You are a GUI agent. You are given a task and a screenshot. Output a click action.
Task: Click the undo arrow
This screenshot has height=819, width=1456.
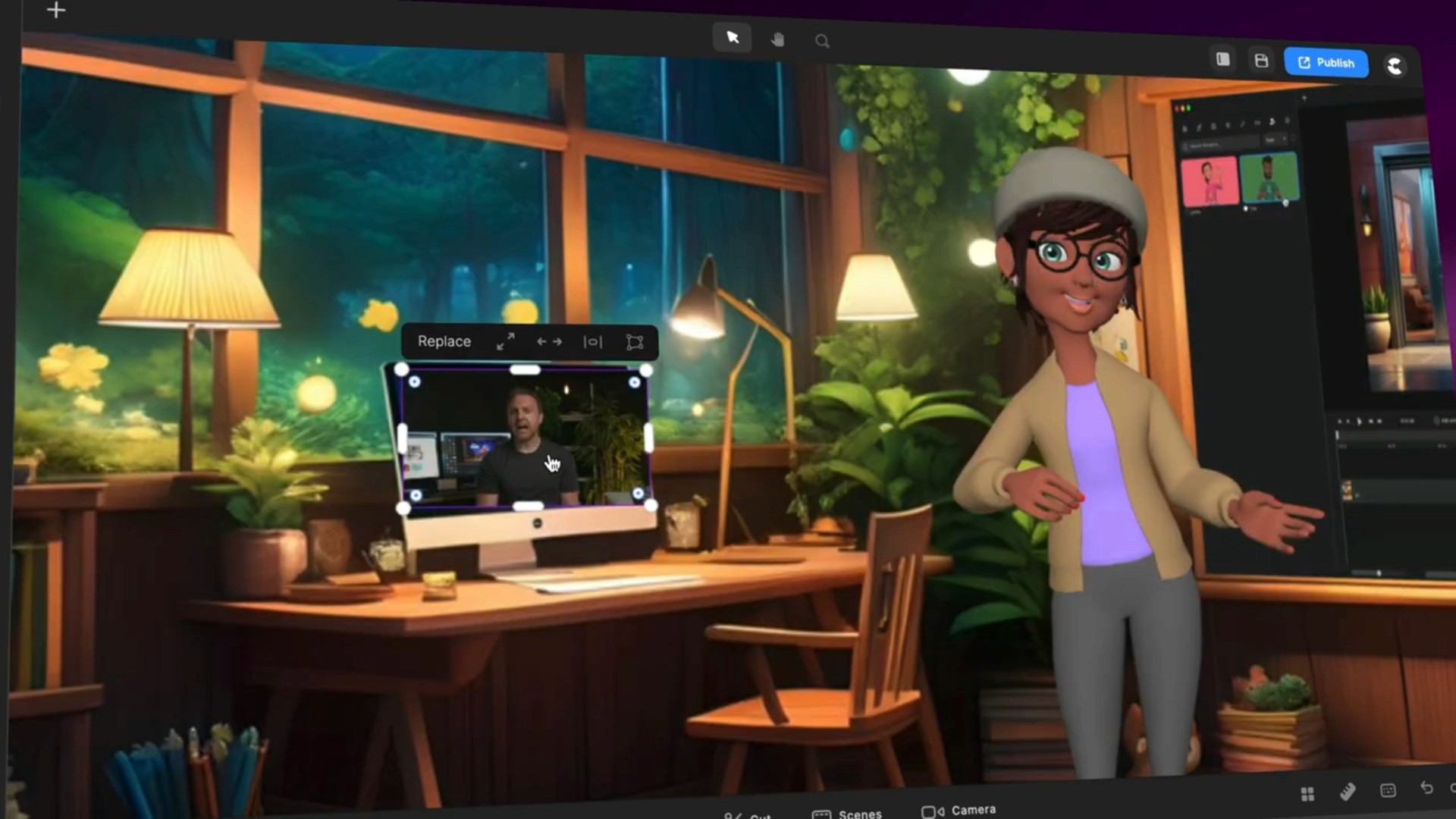[x=1426, y=789]
